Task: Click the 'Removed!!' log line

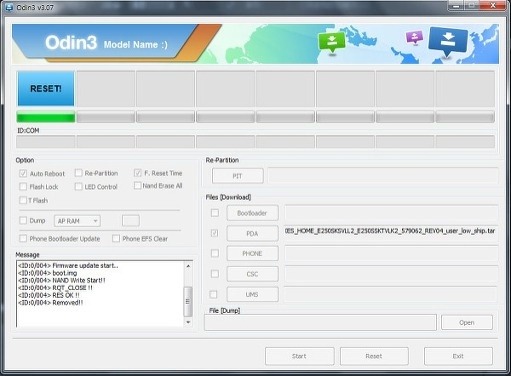Action: (x=50, y=303)
